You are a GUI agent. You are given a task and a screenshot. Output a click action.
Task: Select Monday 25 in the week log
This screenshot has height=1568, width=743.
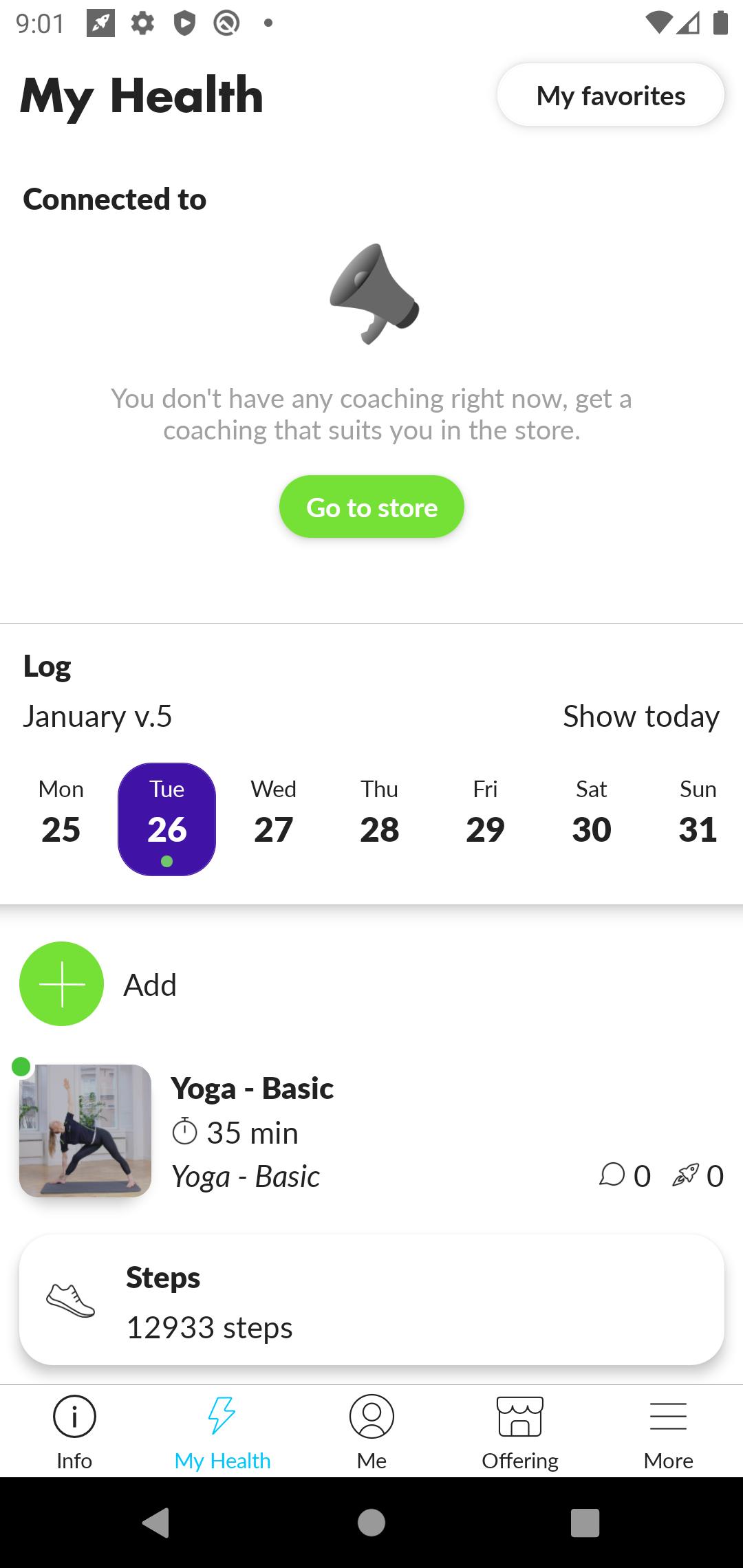coord(61,818)
